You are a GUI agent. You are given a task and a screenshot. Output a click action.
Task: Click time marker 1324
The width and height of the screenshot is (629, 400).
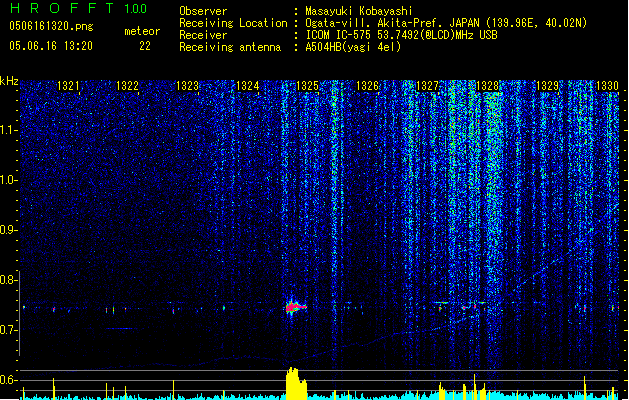pyautogui.click(x=248, y=86)
